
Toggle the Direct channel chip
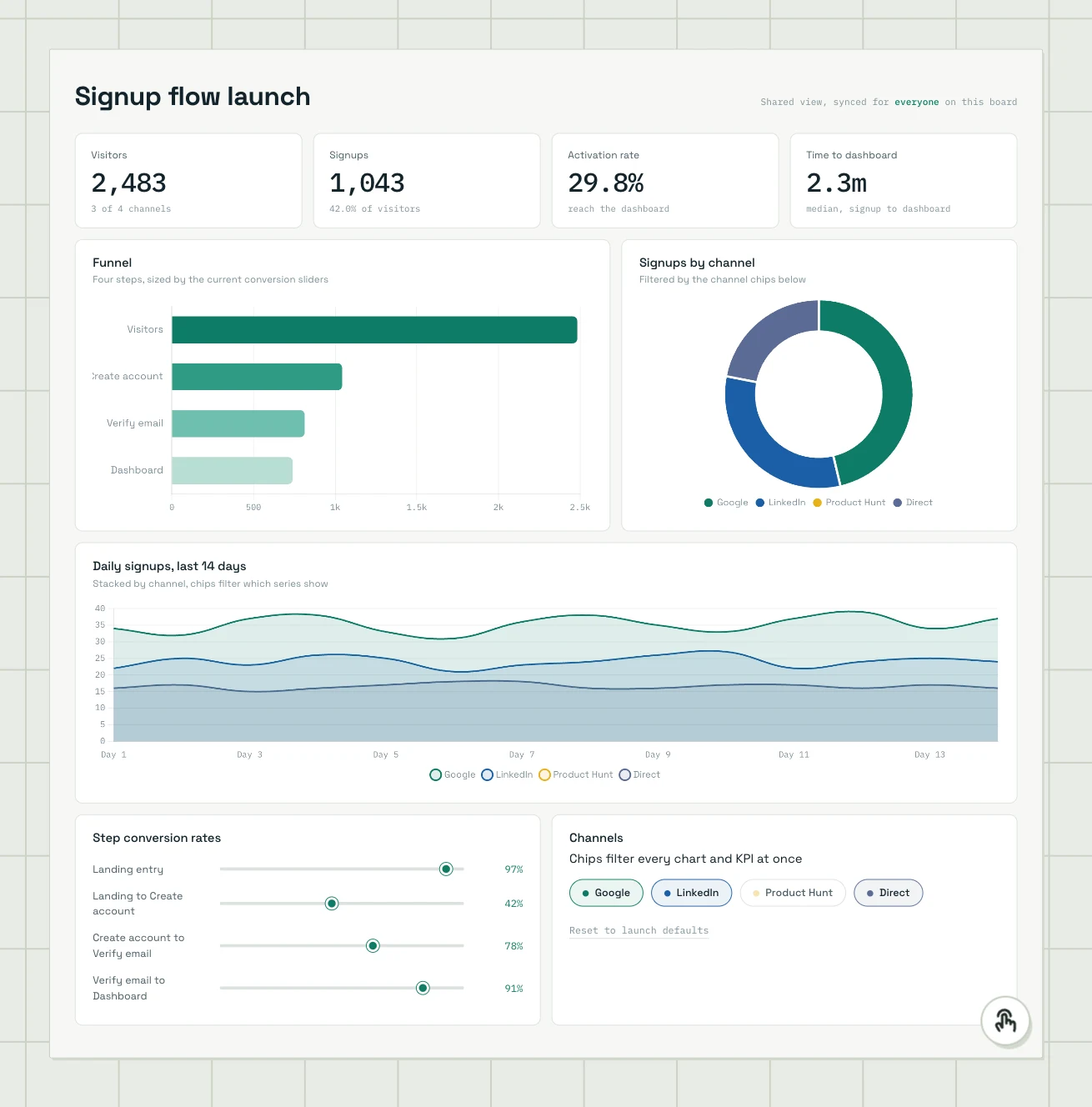tap(888, 893)
